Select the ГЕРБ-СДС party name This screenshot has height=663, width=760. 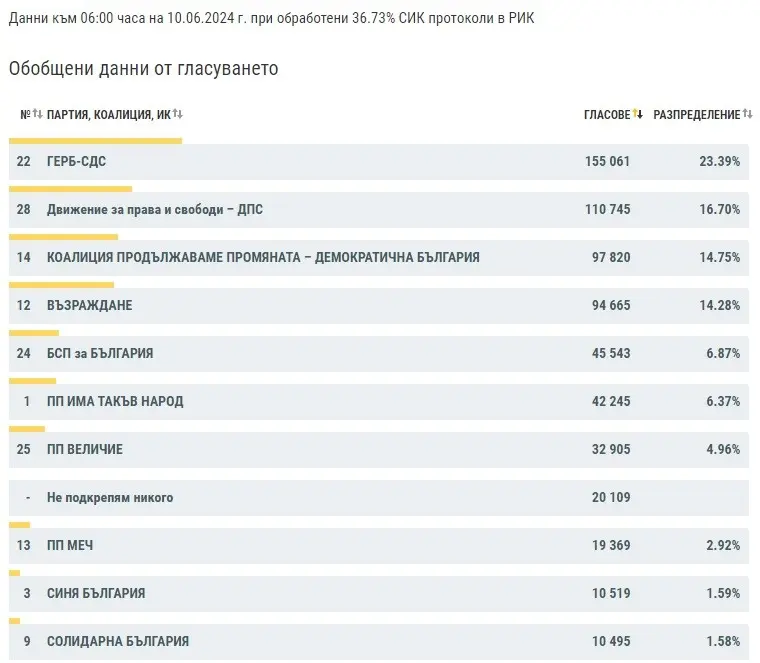tap(76, 162)
